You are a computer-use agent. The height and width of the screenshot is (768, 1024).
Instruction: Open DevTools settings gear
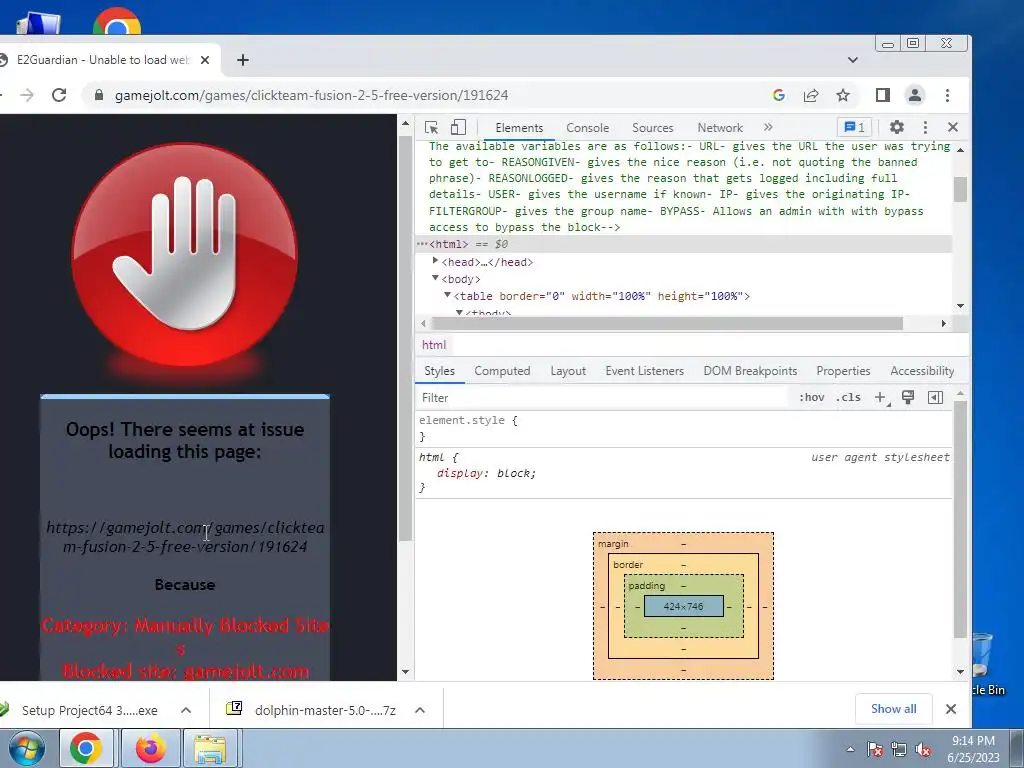(x=897, y=127)
